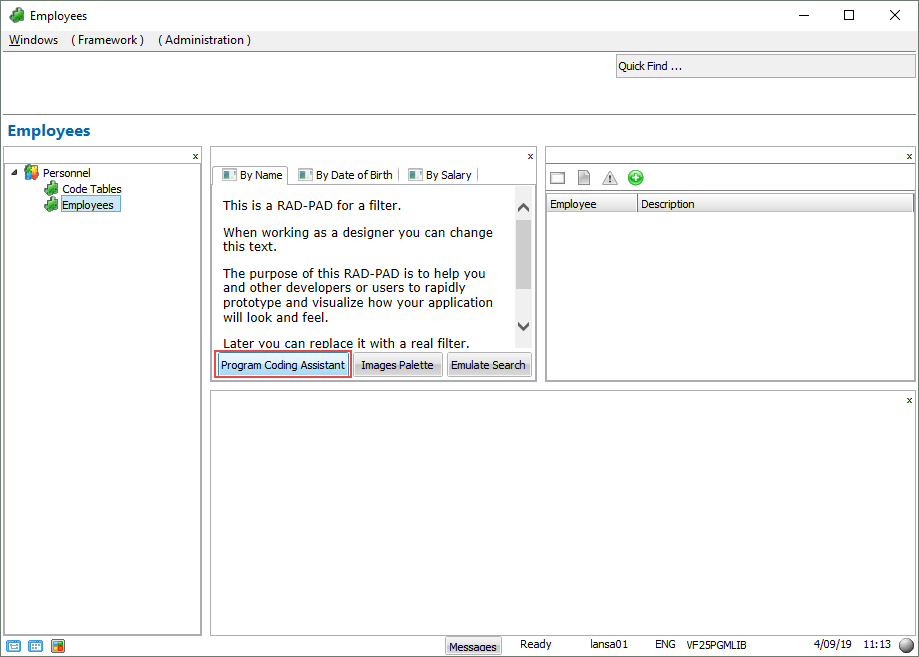Close the lower command handler pane

point(909,400)
